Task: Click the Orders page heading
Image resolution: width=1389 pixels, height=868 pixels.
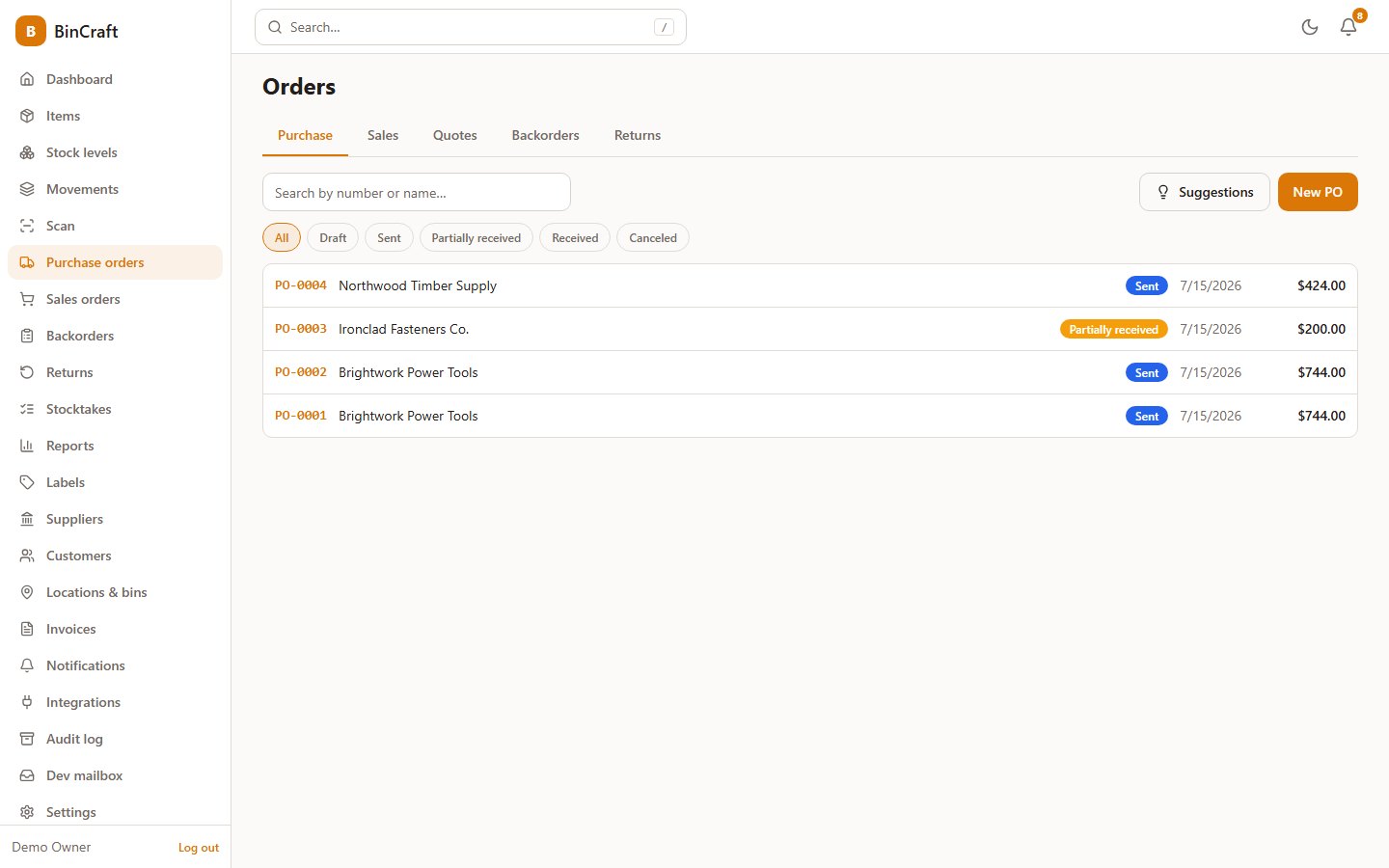Action: point(299,87)
